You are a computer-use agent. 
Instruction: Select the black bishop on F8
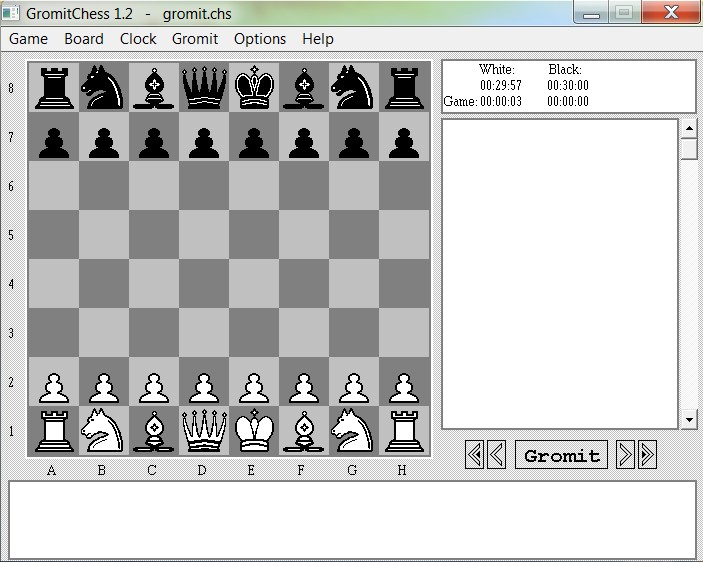coord(304,88)
